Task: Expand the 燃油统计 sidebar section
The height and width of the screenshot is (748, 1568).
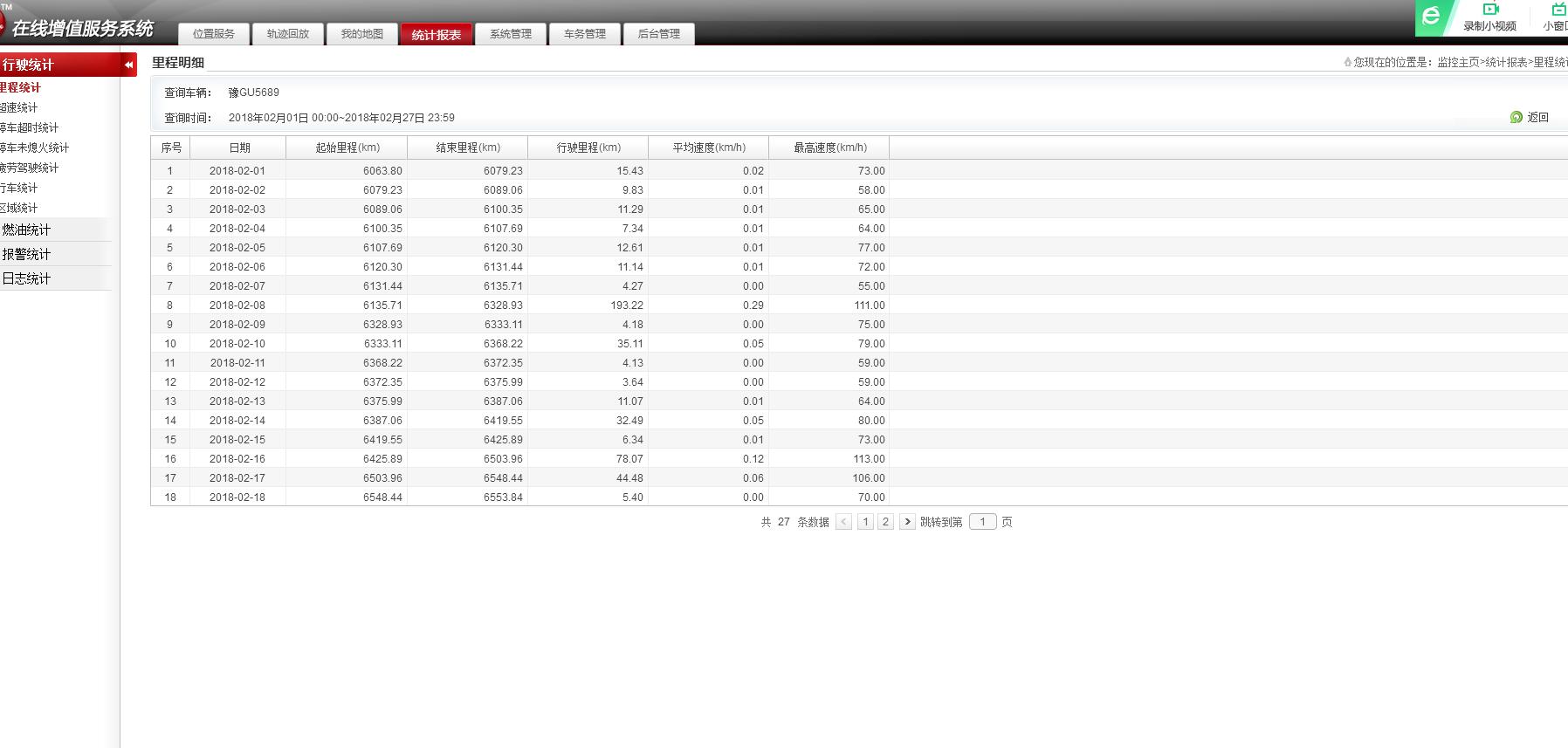Action: [x=27, y=230]
